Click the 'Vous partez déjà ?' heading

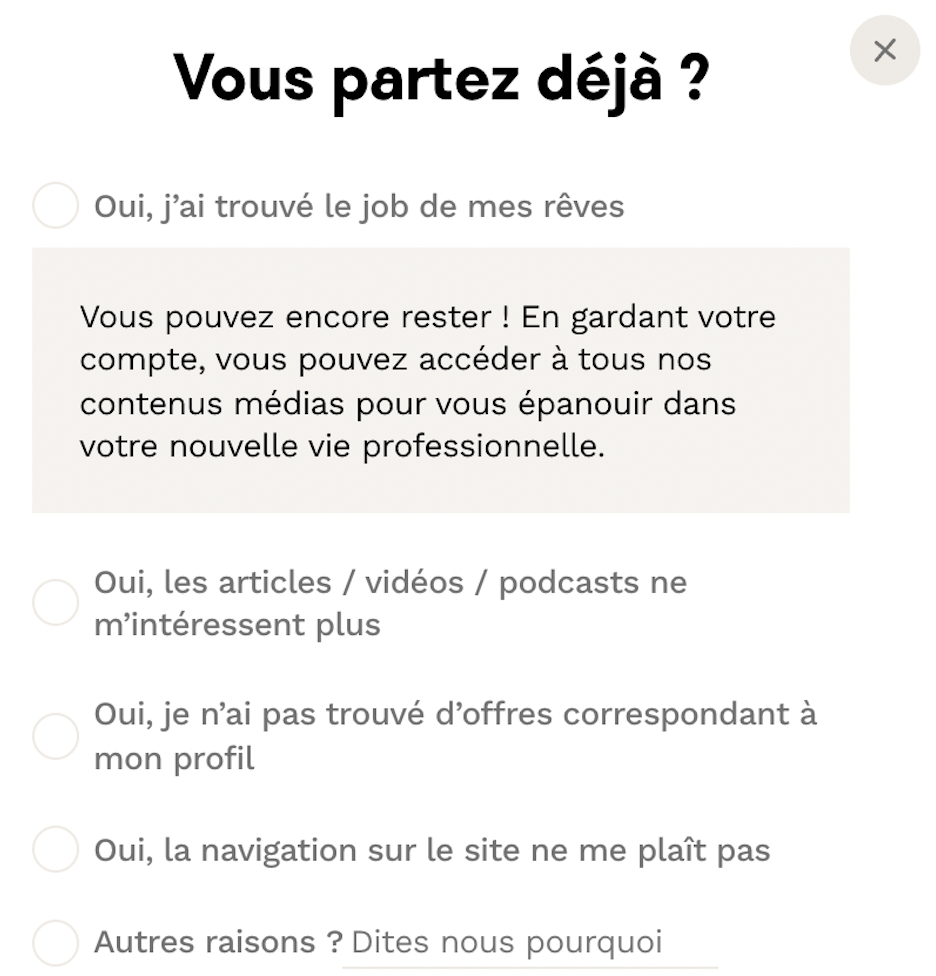440,77
